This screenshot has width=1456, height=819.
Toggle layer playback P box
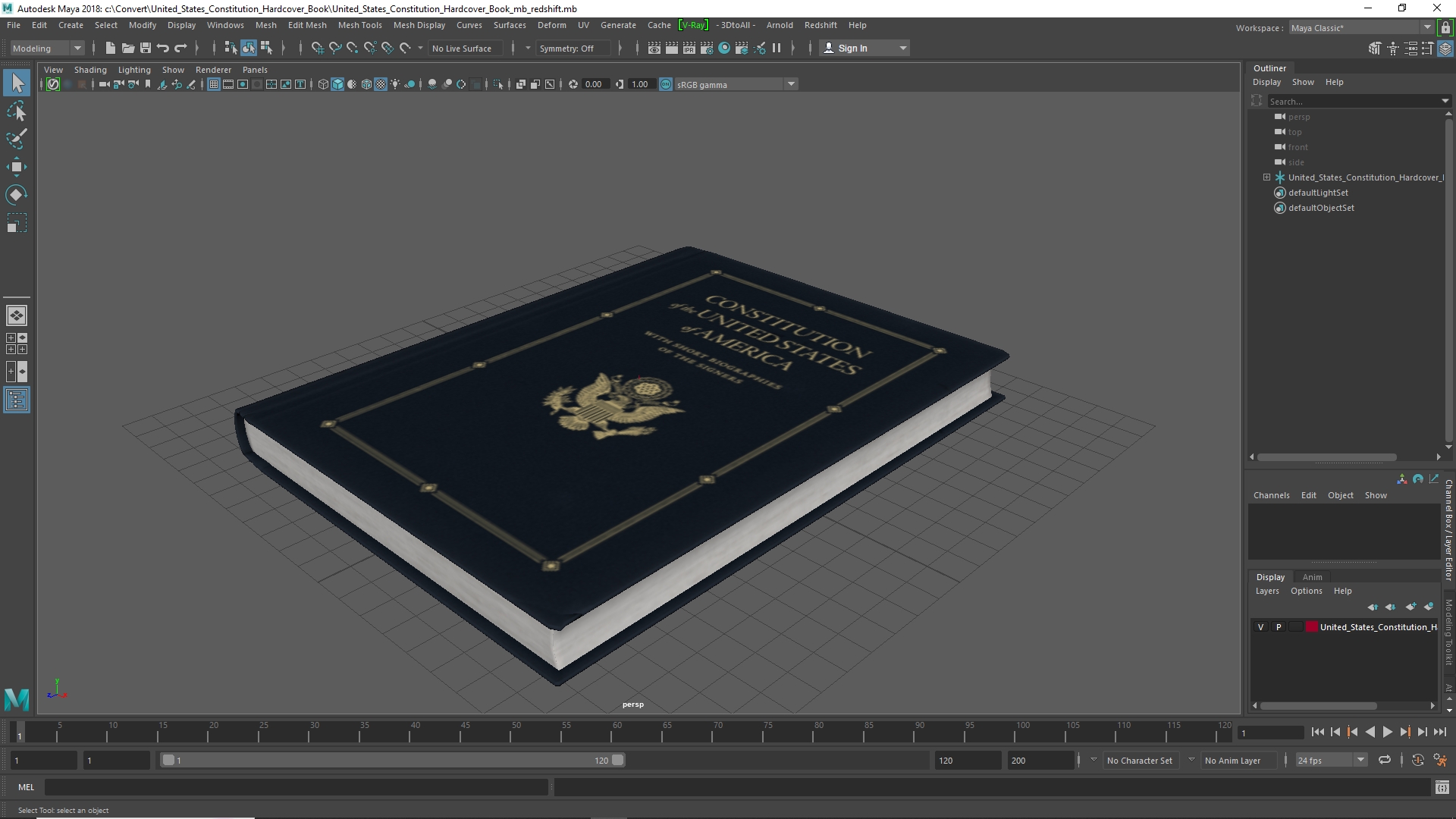tap(1279, 627)
